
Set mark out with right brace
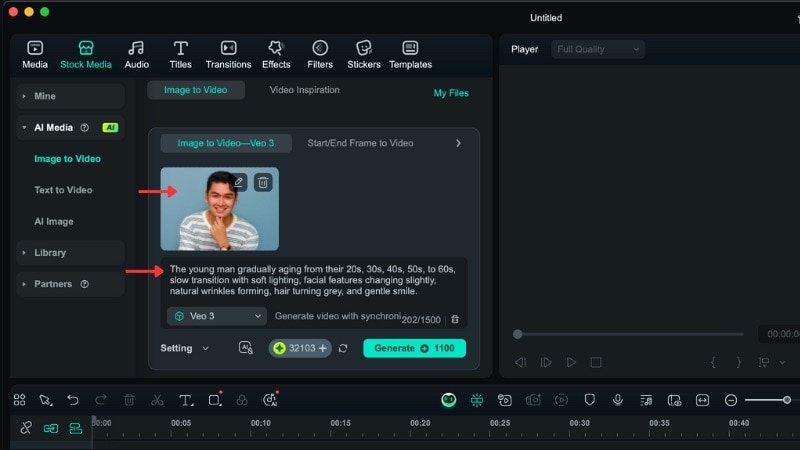pos(738,362)
